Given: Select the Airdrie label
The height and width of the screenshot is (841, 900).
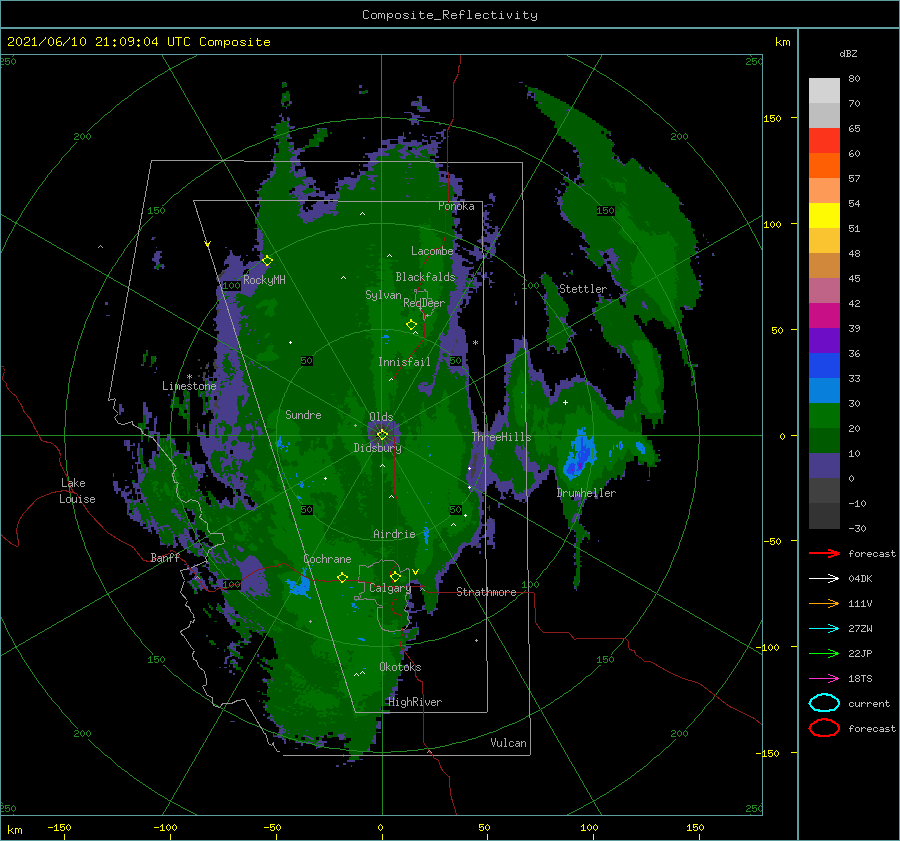Looking at the screenshot, I should [x=394, y=534].
